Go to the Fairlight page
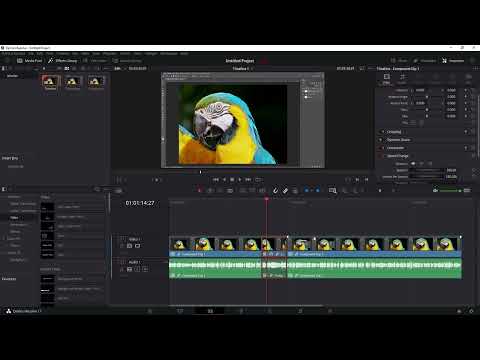Screen dimensions: 480x360 pyautogui.click(x=300, y=311)
